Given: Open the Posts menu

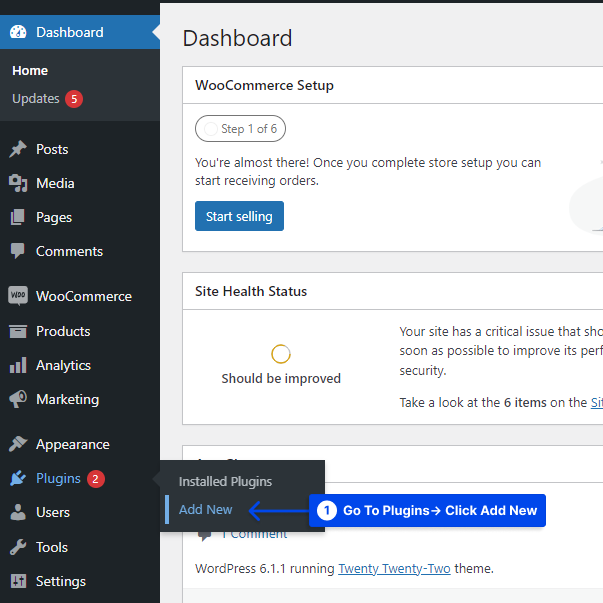Looking at the screenshot, I should click(x=52, y=149).
